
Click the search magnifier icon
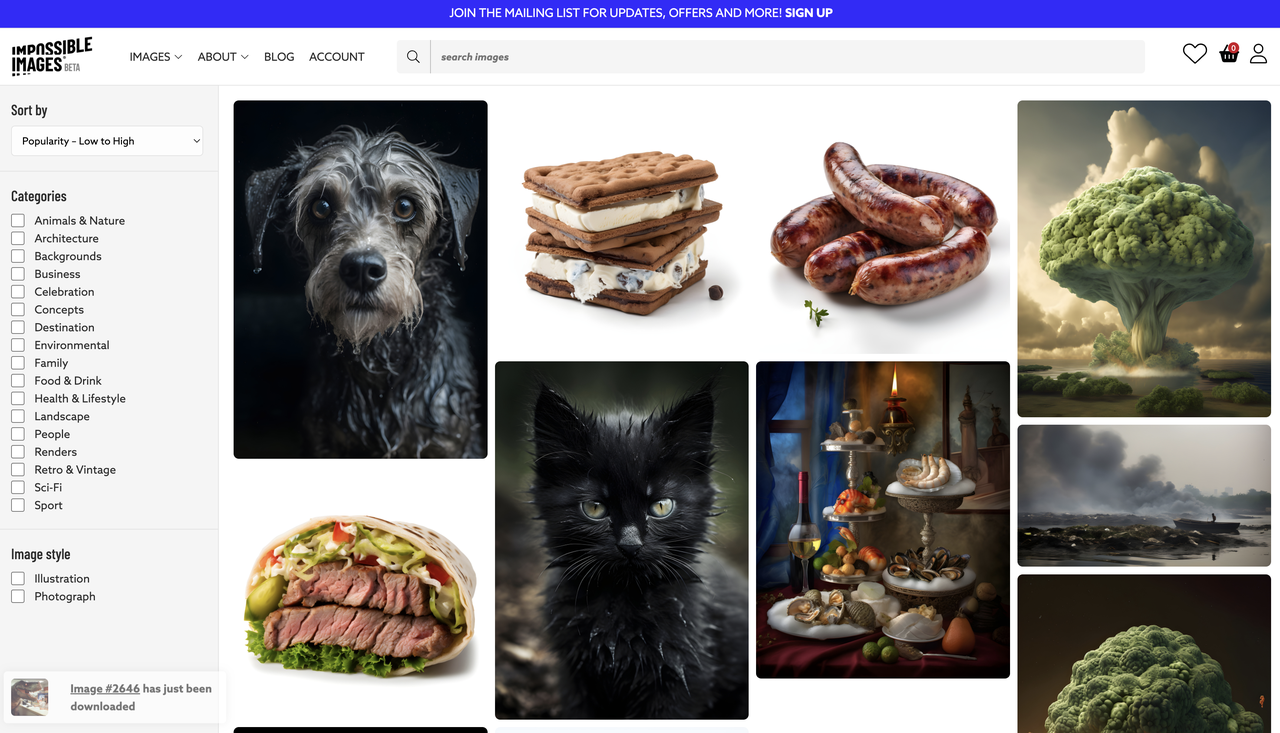click(x=413, y=57)
